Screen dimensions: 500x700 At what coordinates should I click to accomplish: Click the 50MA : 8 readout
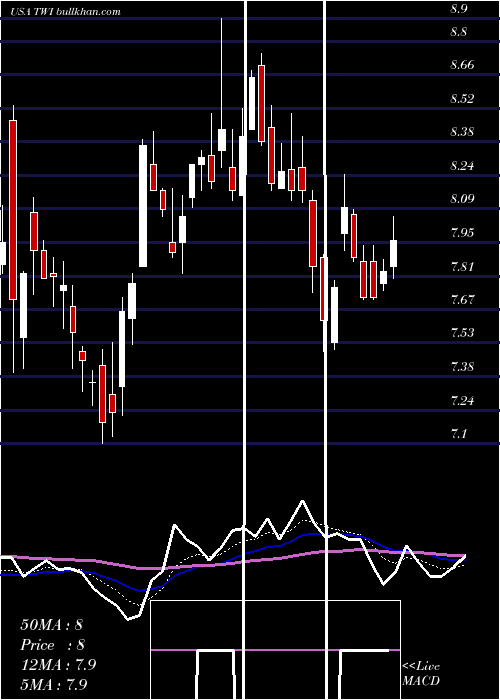tap(51, 625)
